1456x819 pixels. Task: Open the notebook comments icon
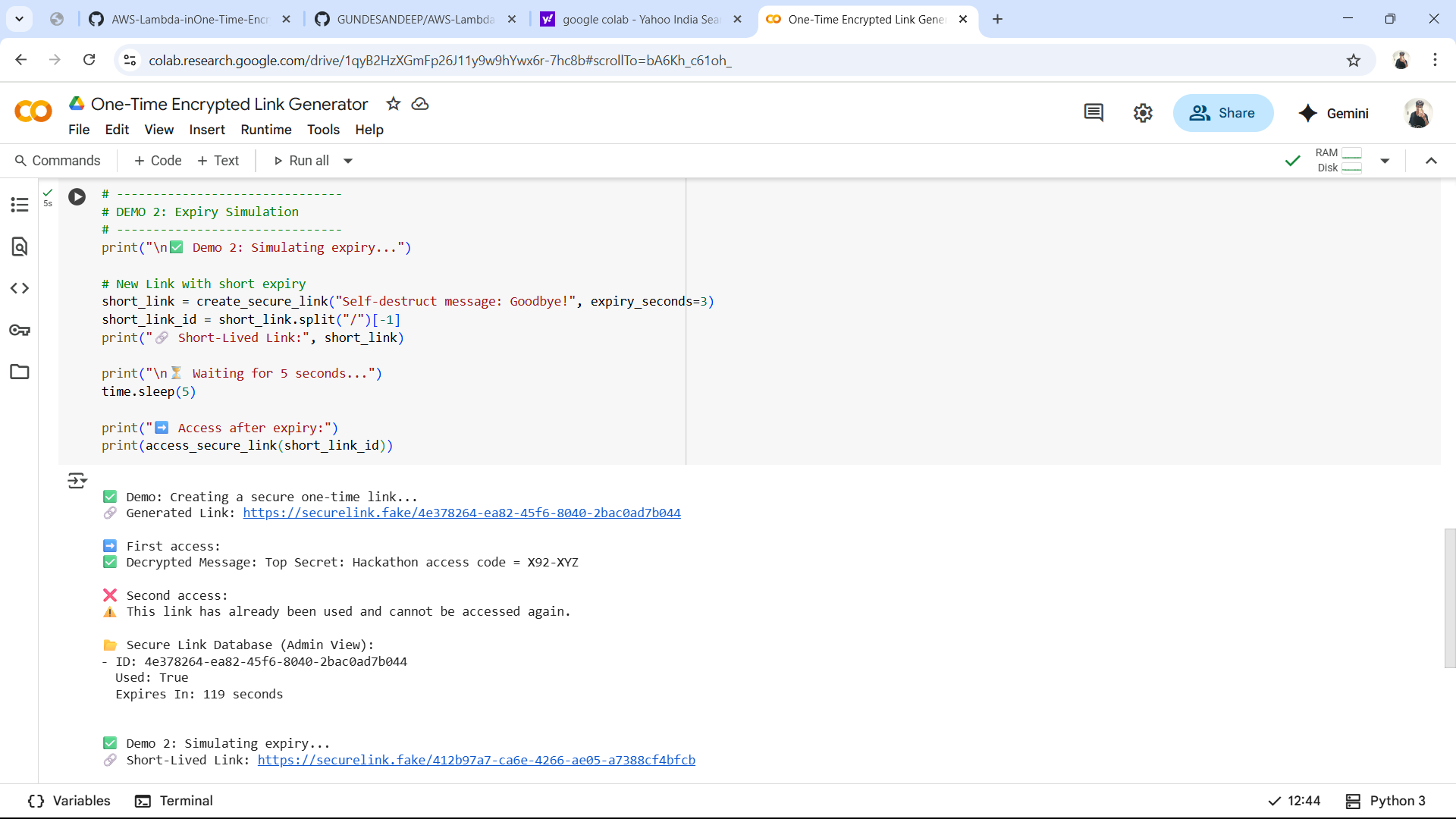click(x=1093, y=113)
